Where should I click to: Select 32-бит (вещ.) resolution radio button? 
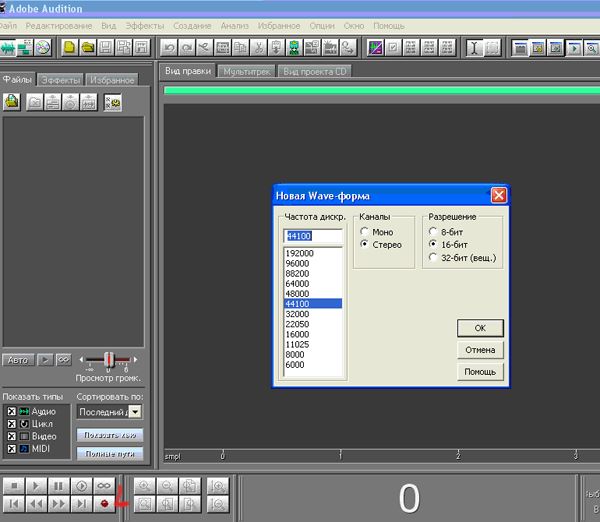433,257
